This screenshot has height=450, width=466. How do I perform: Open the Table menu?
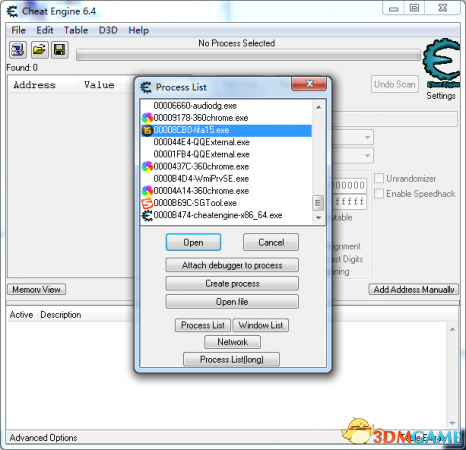coord(76,30)
